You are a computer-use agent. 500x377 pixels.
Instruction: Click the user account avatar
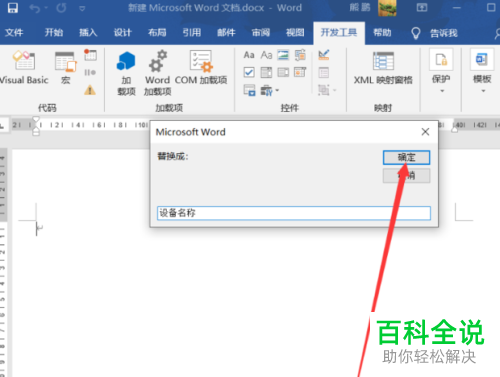[x=387, y=8]
